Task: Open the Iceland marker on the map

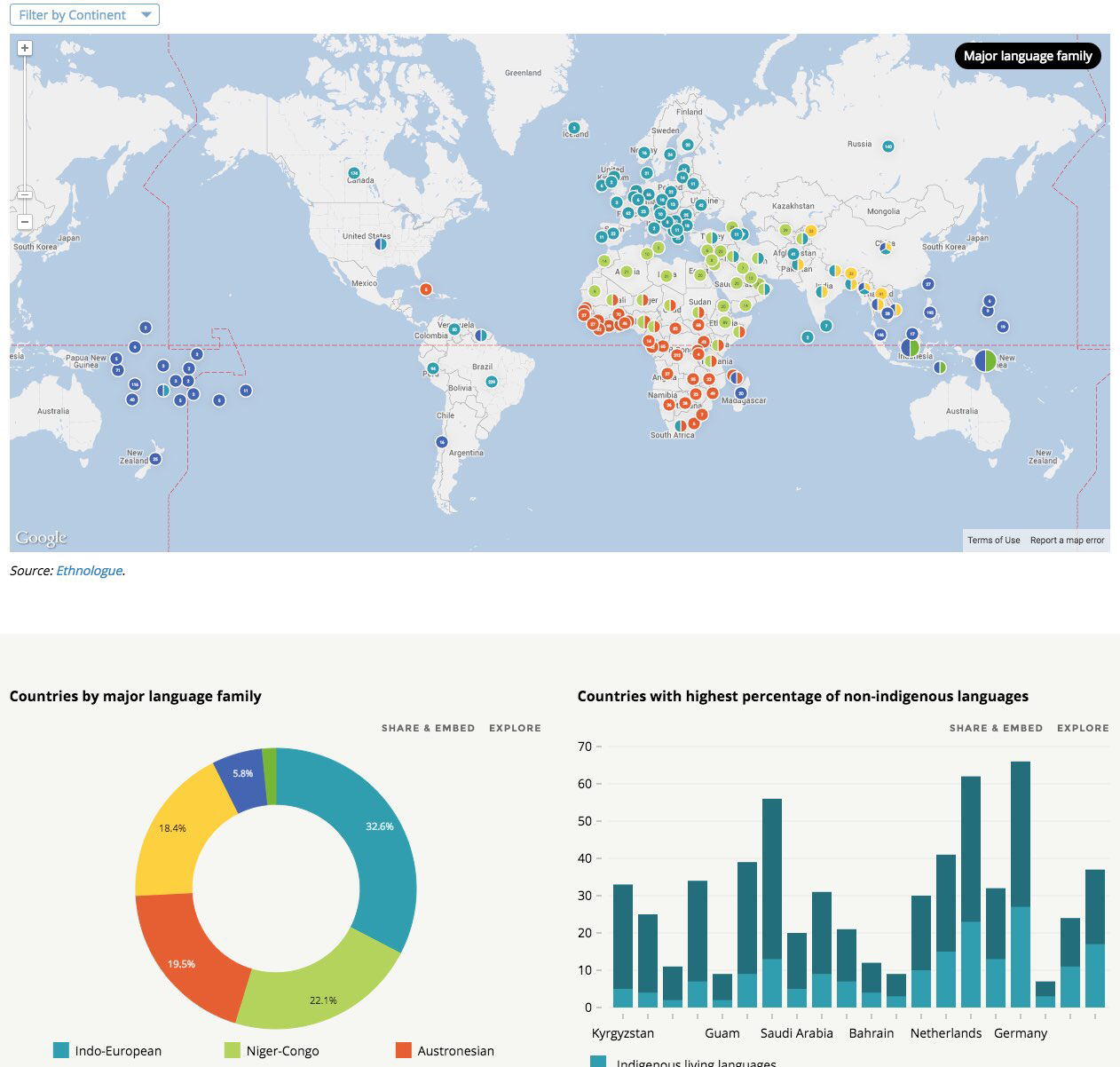Action: (574, 128)
